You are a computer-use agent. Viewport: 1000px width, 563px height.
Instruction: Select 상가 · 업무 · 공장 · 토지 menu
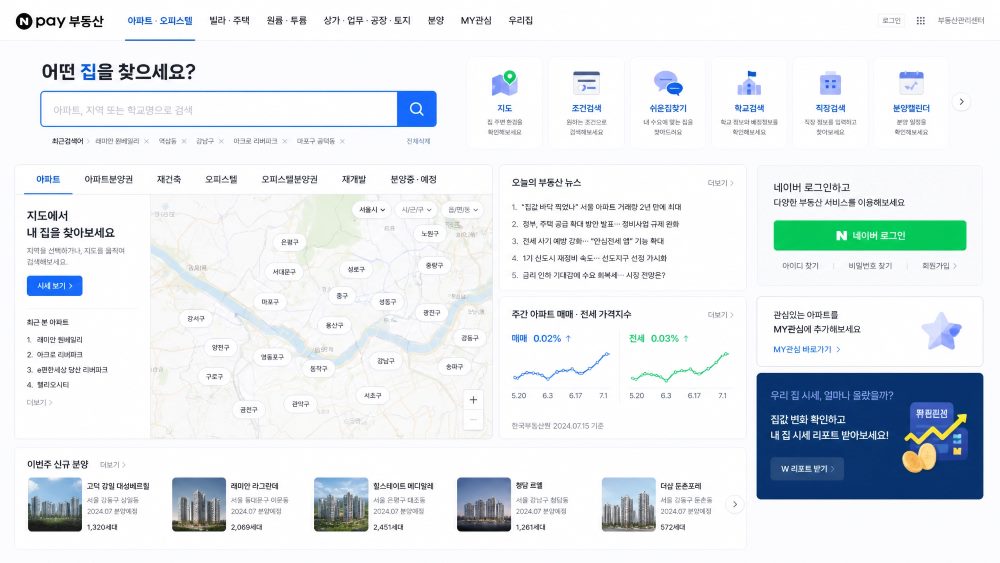point(367,20)
